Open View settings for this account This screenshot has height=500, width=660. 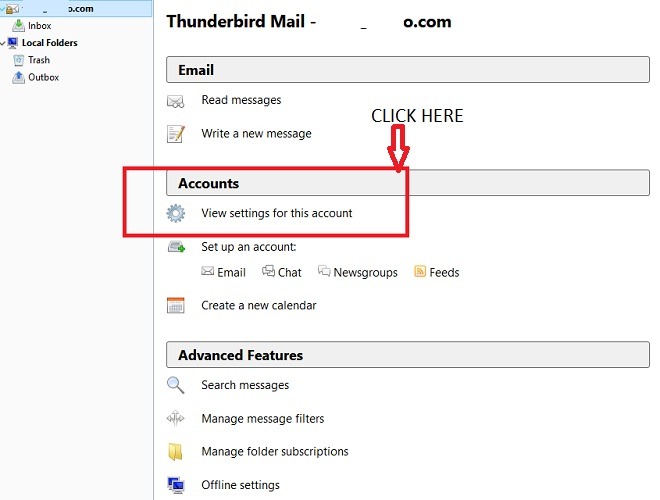tap(277, 213)
